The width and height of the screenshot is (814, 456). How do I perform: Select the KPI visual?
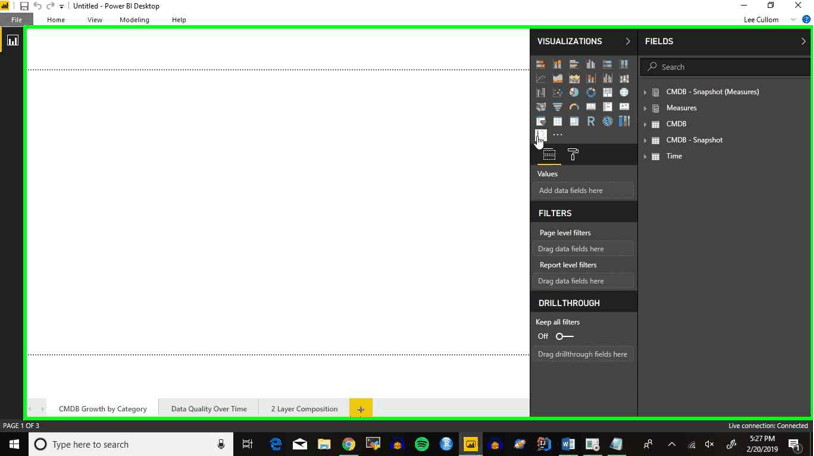(x=624, y=107)
